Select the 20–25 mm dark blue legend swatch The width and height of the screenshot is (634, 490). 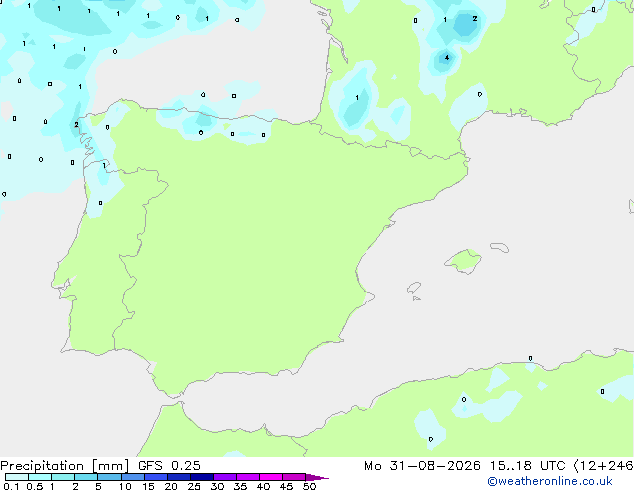179,477
